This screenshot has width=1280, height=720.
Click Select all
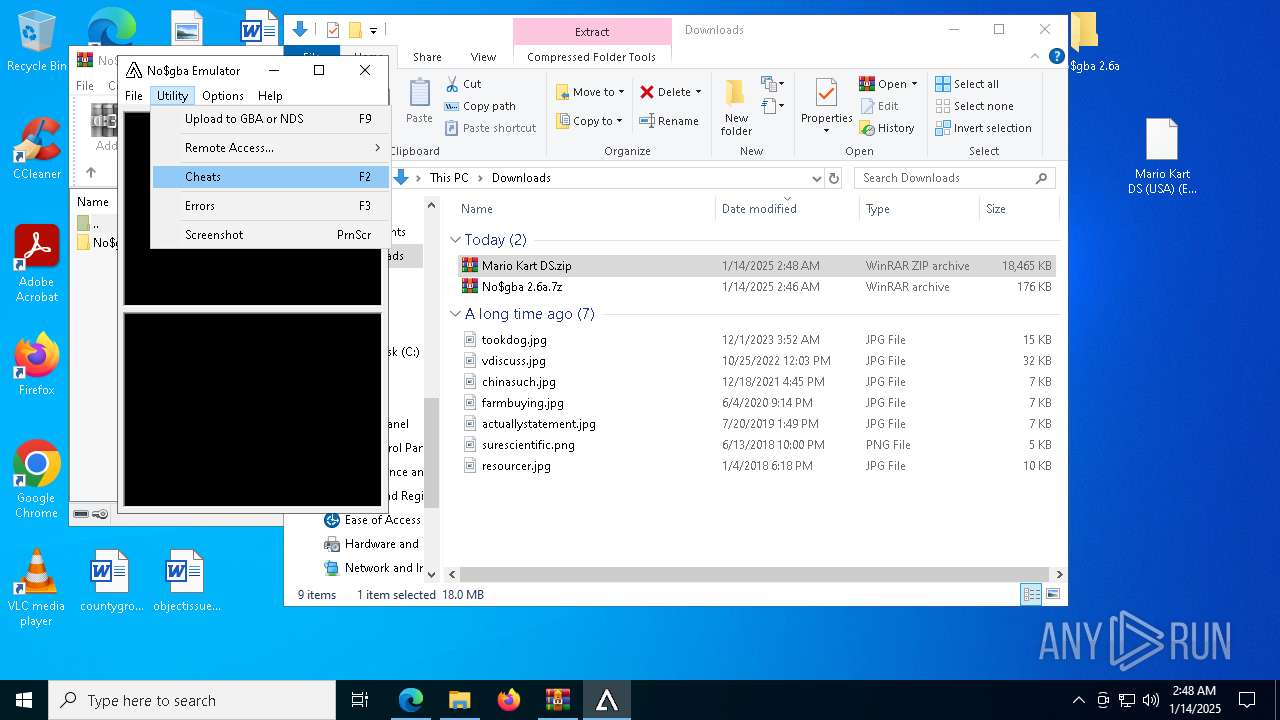point(967,84)
